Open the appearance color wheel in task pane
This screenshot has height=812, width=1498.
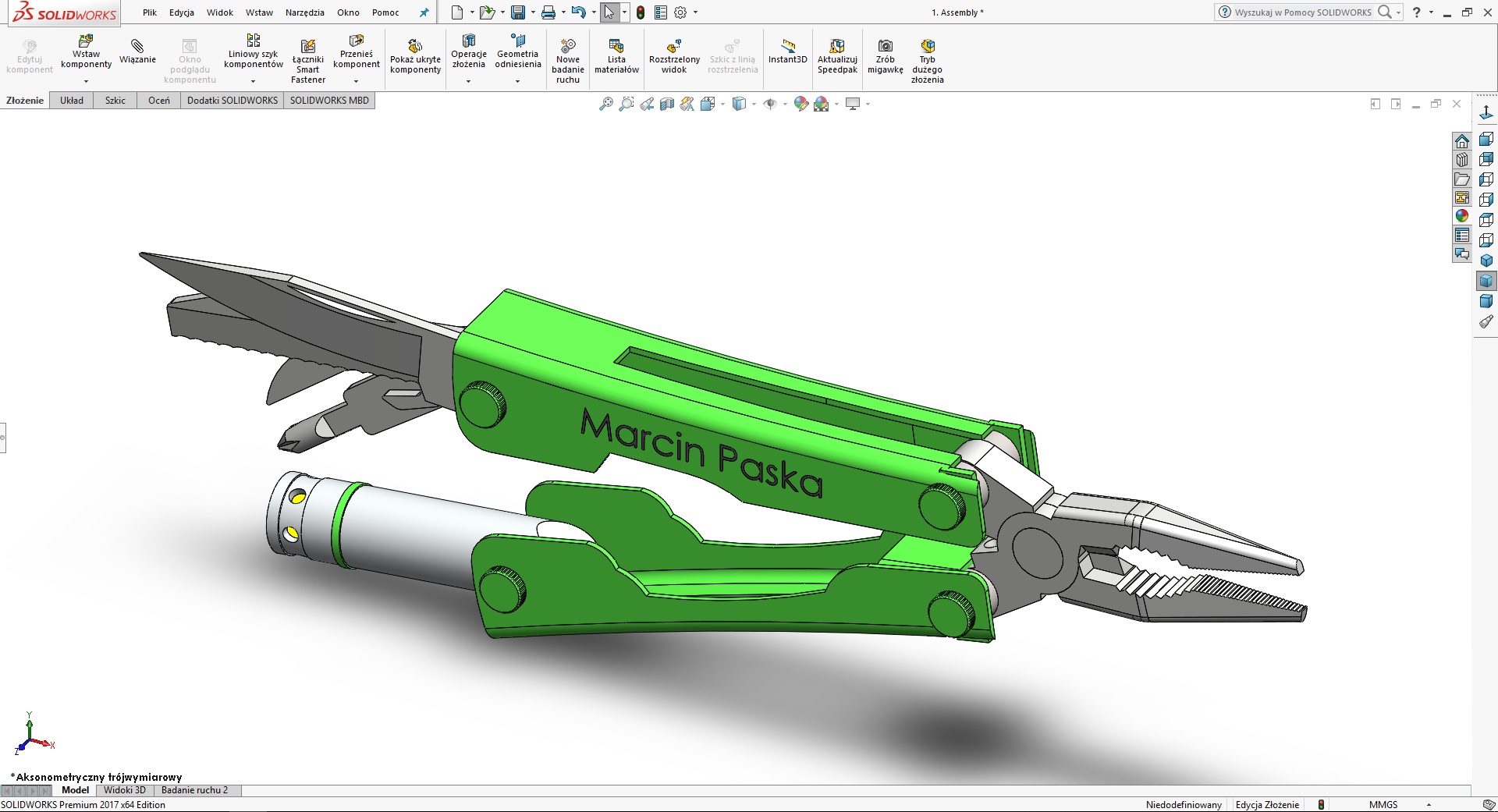coord(1462,216)
